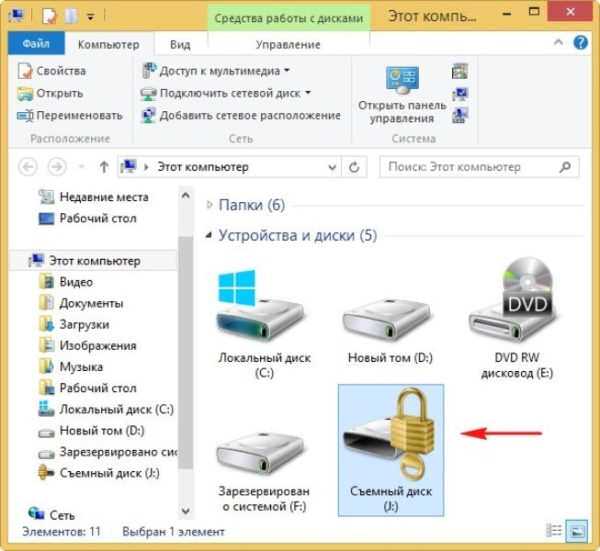600x551 pixels.
Task: Select the Средства работы с дисками contextual tab
Action: point(289,18)
